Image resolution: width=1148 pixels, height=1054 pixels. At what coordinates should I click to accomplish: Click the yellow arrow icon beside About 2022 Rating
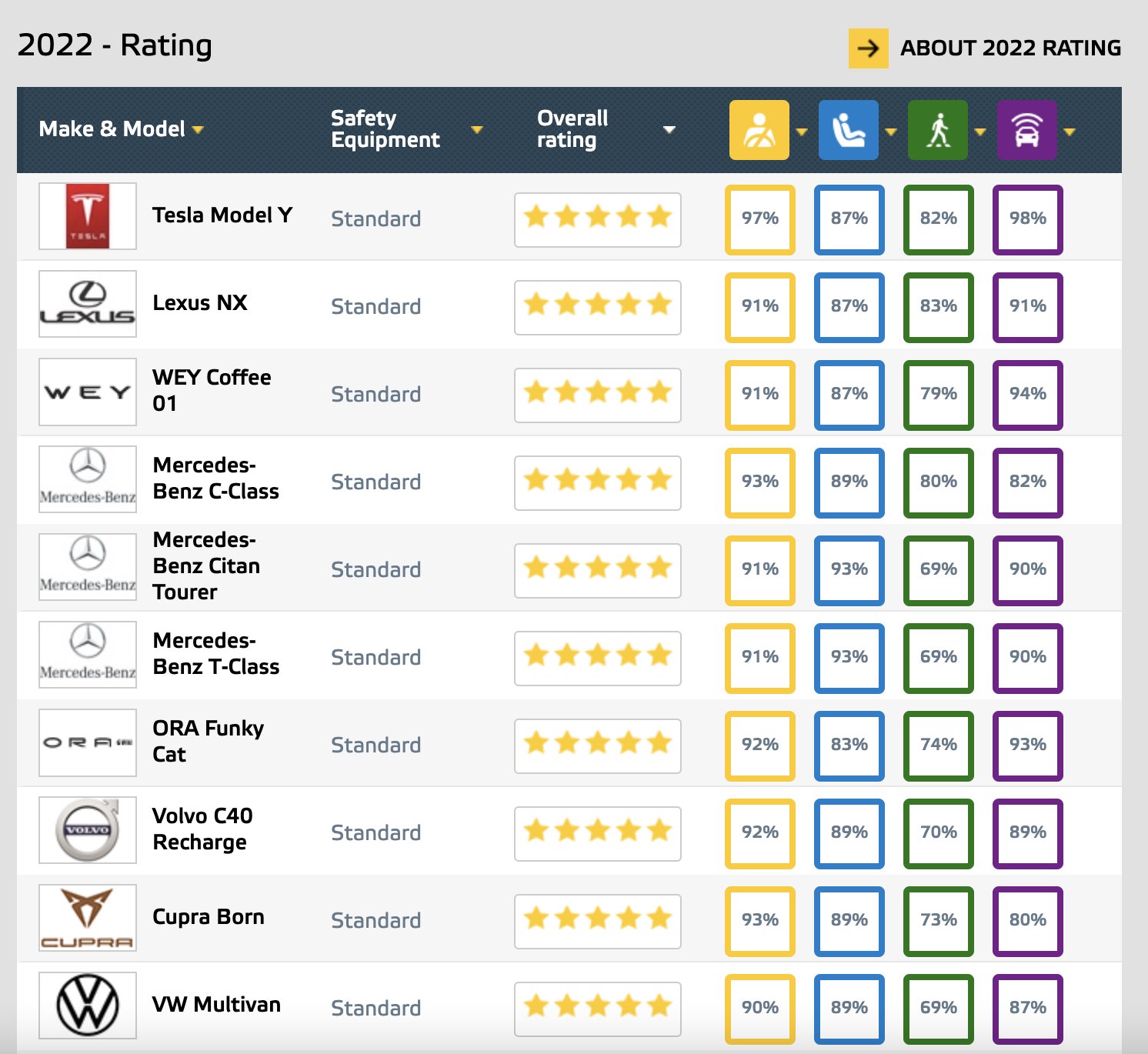pyautogui.click(x=868, y=48)
